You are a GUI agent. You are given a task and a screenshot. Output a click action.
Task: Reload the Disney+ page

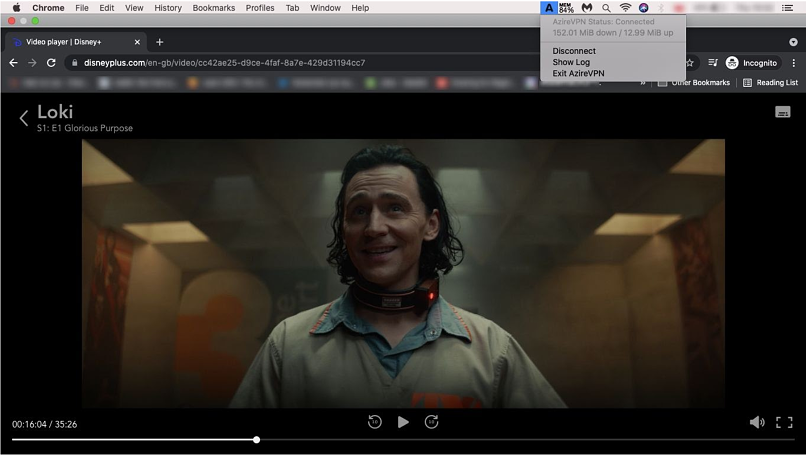(x=51, y=63)
